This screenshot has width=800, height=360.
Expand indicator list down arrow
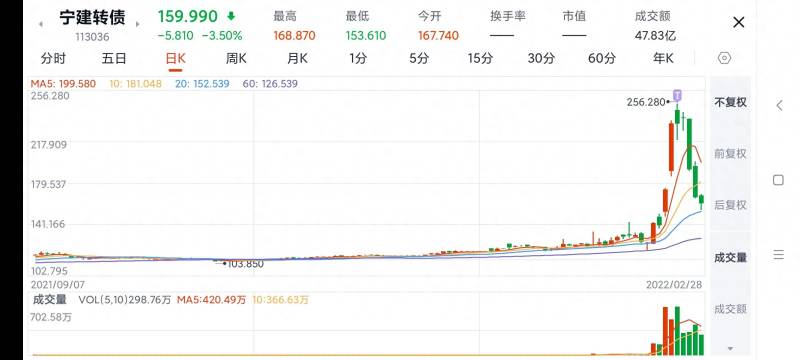730,349
